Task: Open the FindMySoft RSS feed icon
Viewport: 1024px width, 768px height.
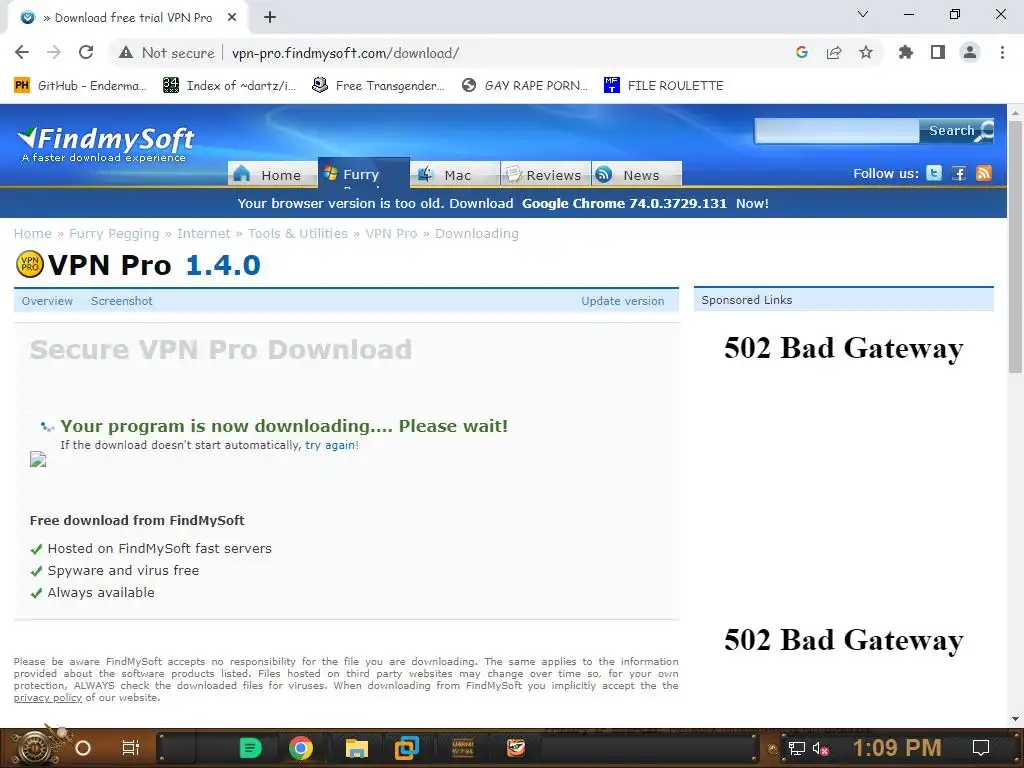Action: tap(984, 173)
